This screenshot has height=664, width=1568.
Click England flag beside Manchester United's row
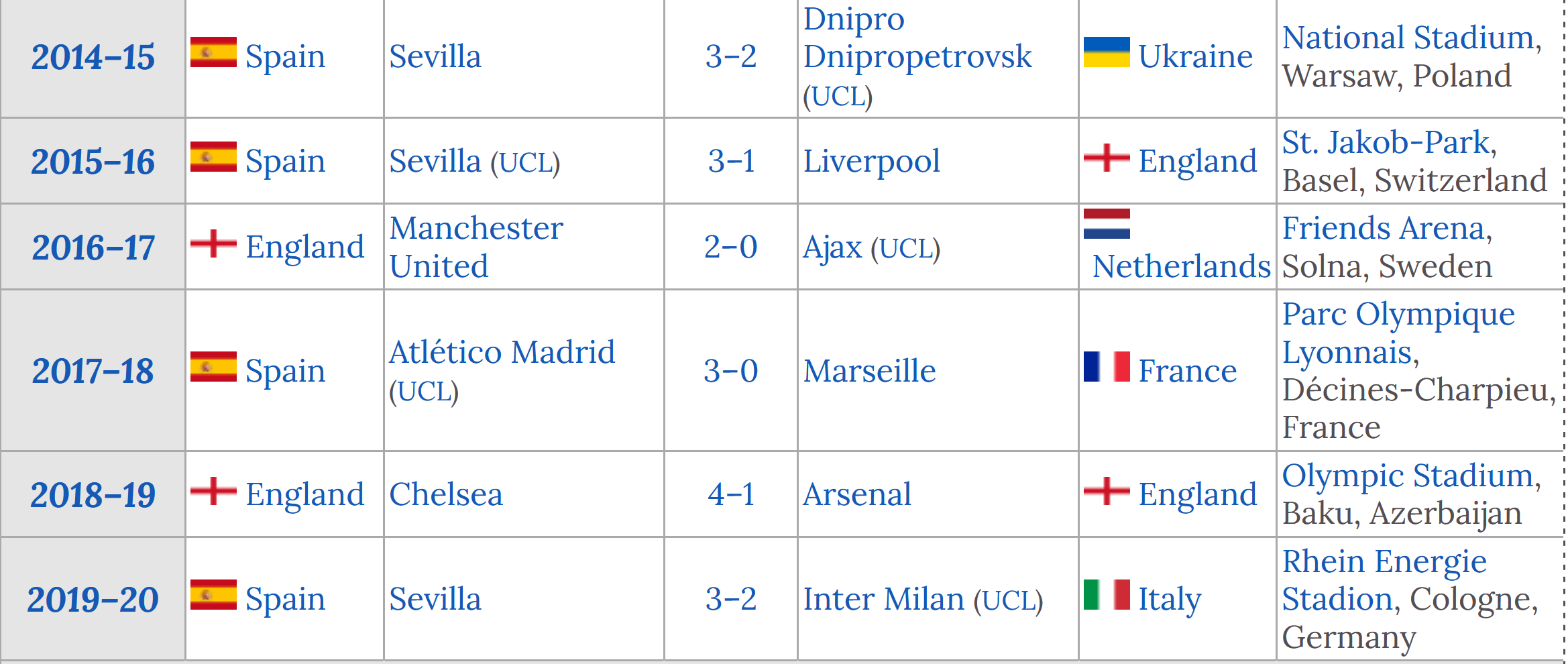(x=213, y=243)
